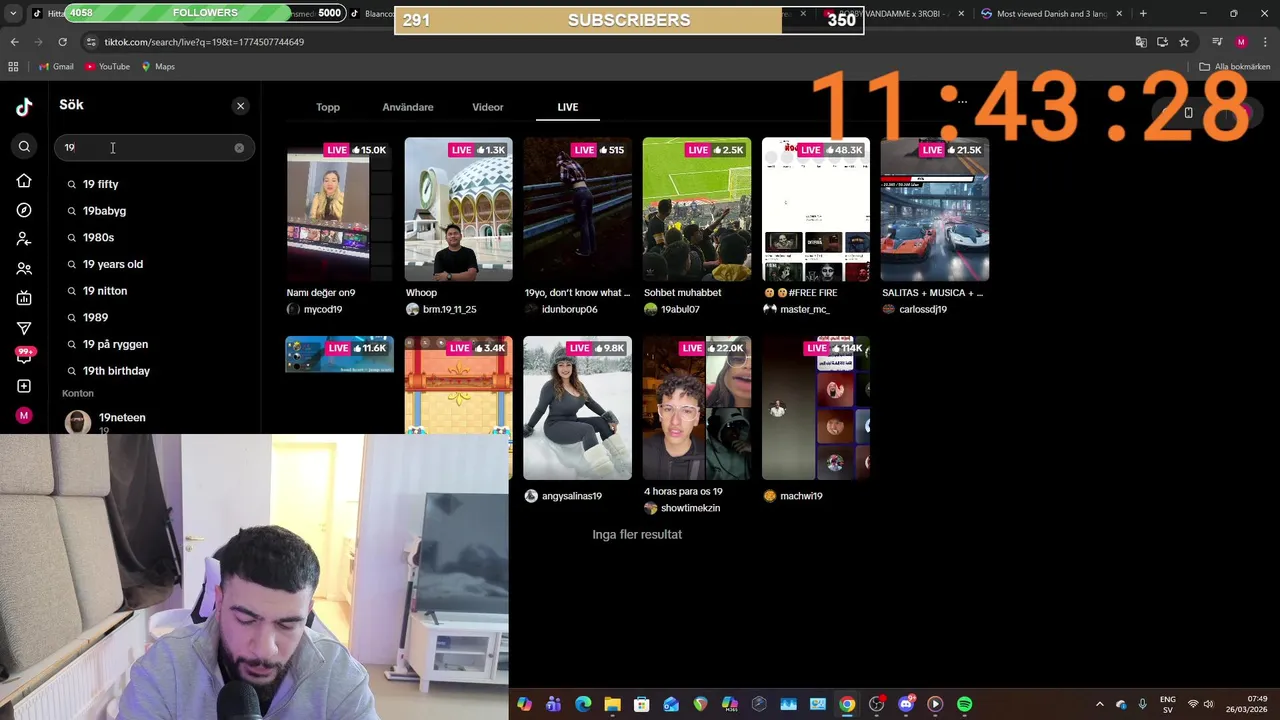The image size is (1280, 720).
Task: Open Microsoft Edge from the taskbar
Action: (583, 704)
